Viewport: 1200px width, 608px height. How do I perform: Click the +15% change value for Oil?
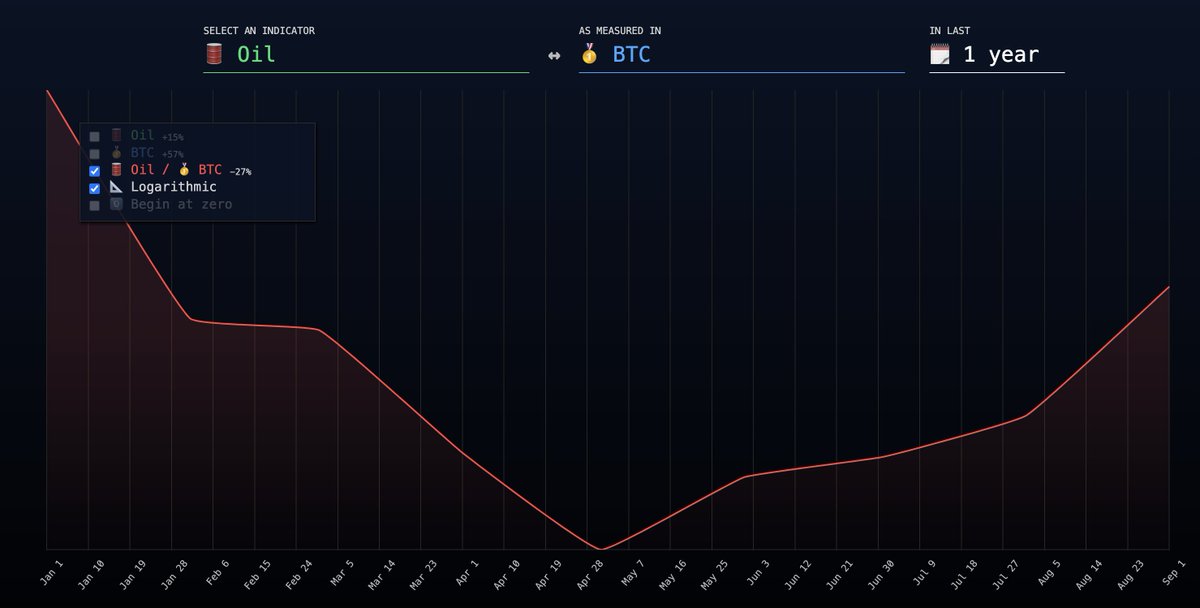(172, 137)
